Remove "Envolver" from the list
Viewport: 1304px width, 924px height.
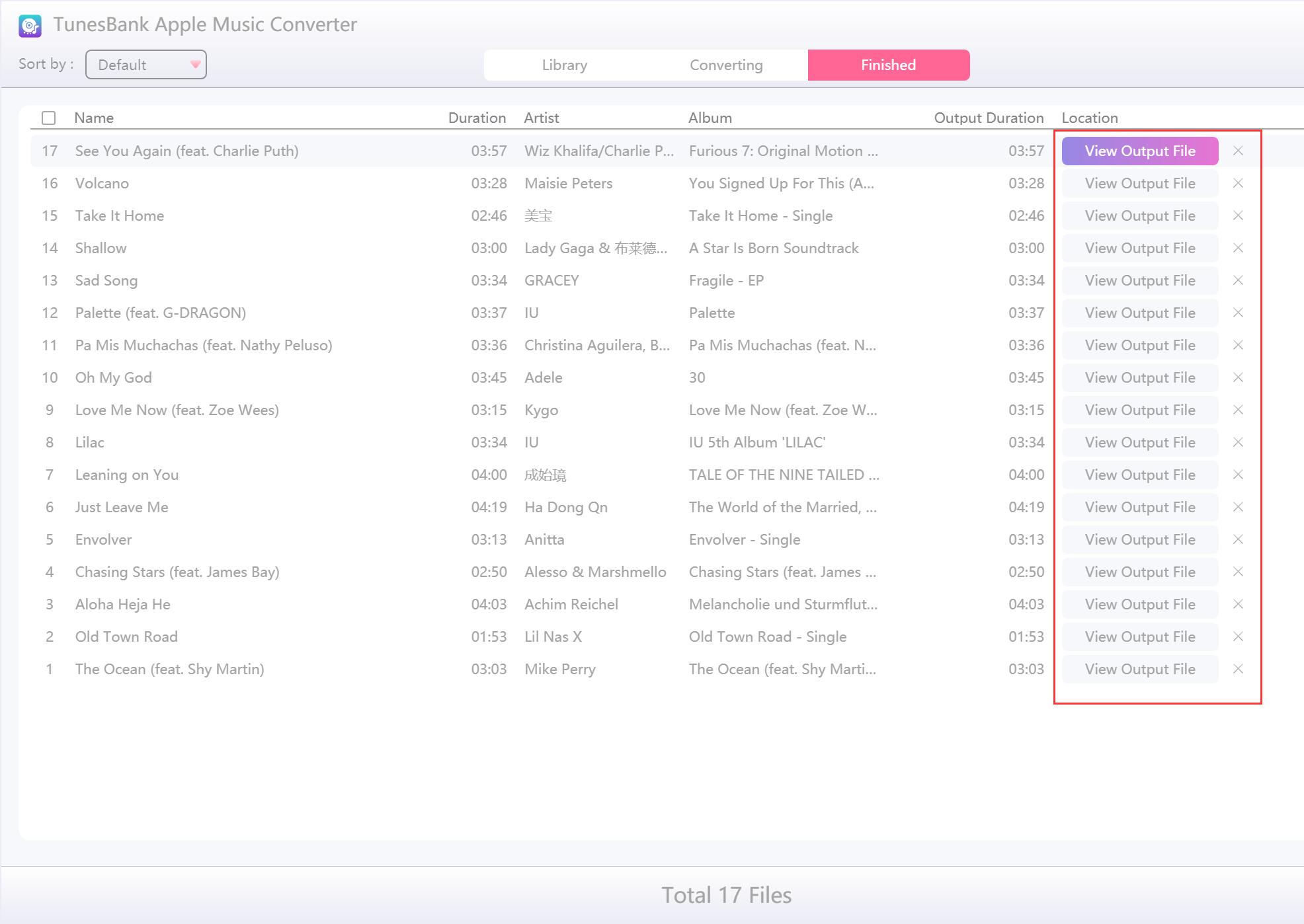(x=1239, y=539)
